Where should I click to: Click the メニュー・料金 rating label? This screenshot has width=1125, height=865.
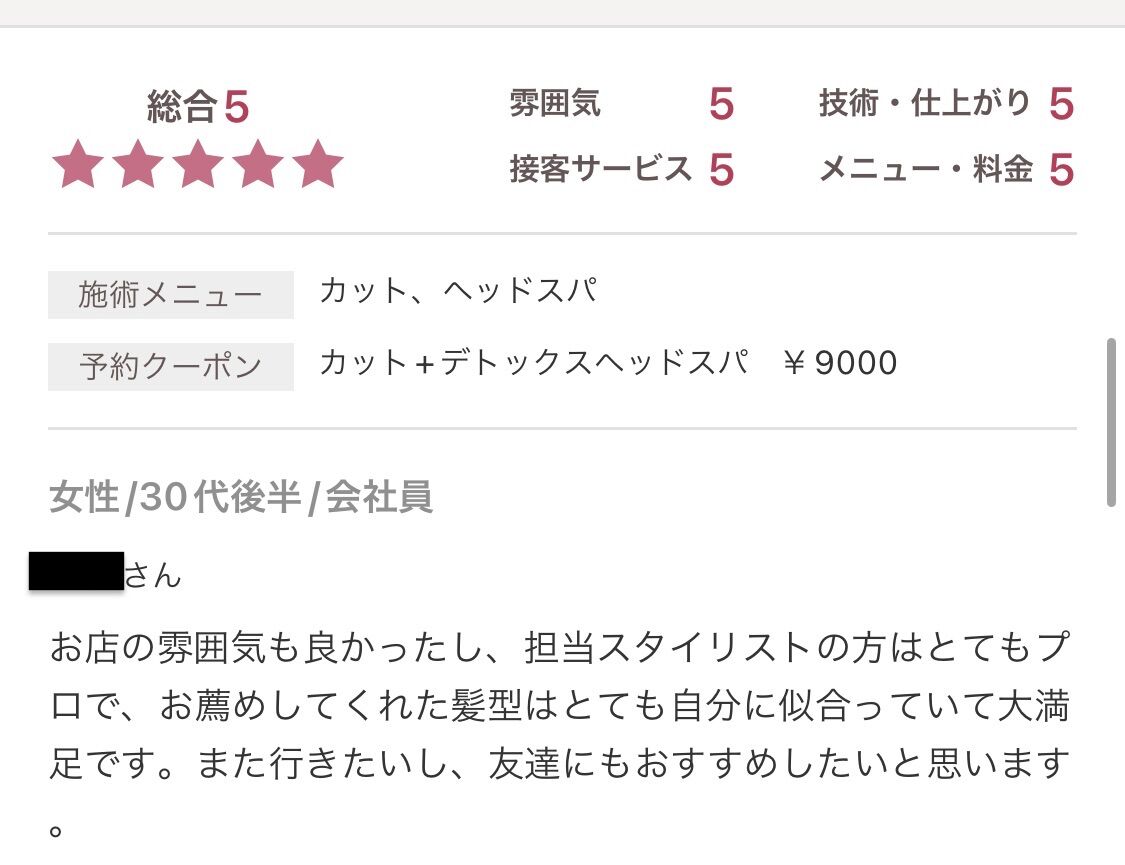click(x=926, y=169)
